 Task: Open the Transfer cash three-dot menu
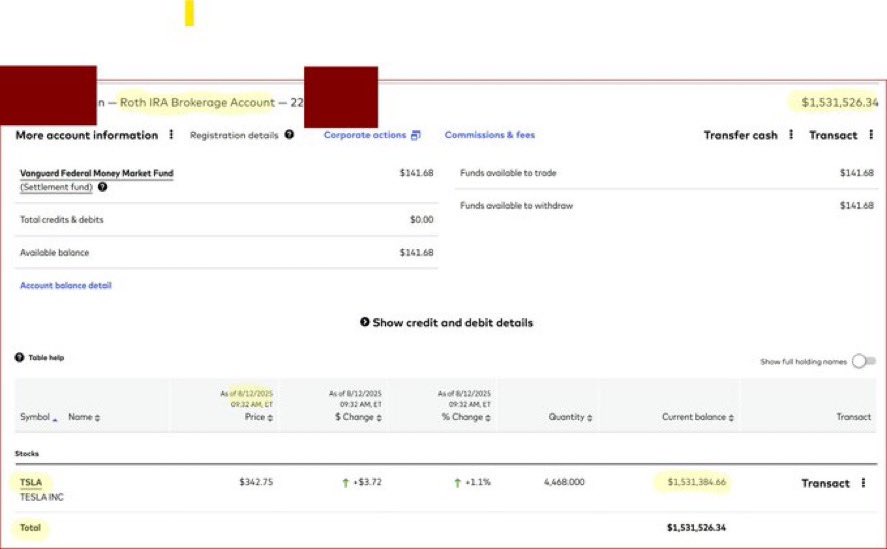[x=791, y=135]
